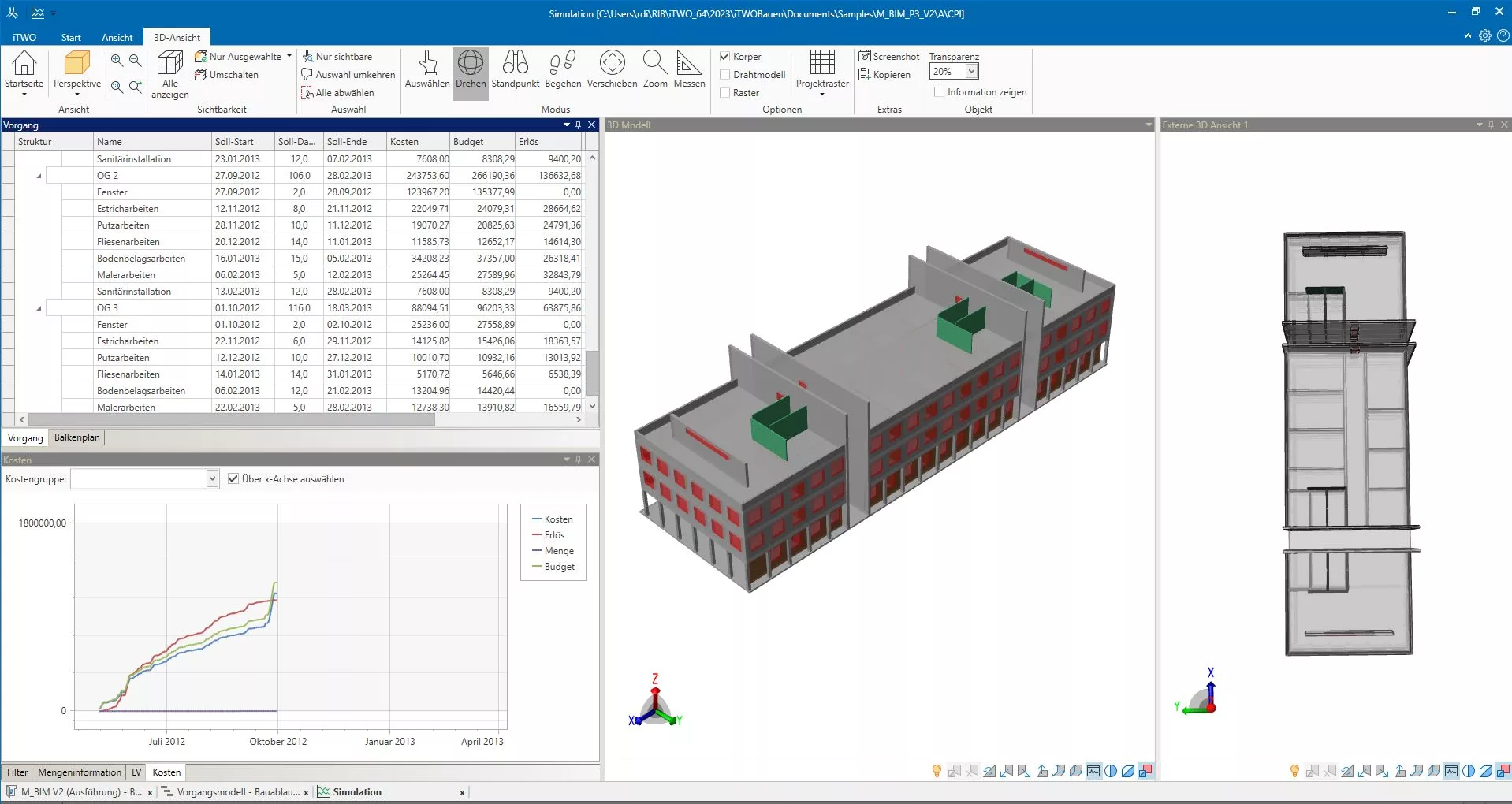Choose the Standpunkt binoculars tool

[x=516, y=71]
